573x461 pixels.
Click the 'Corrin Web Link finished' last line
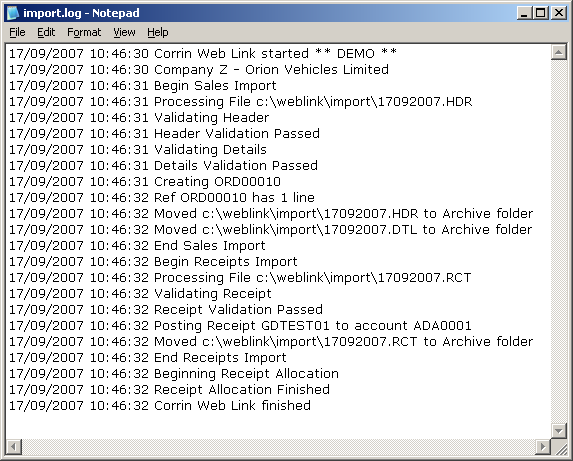[x=160, y=405]
